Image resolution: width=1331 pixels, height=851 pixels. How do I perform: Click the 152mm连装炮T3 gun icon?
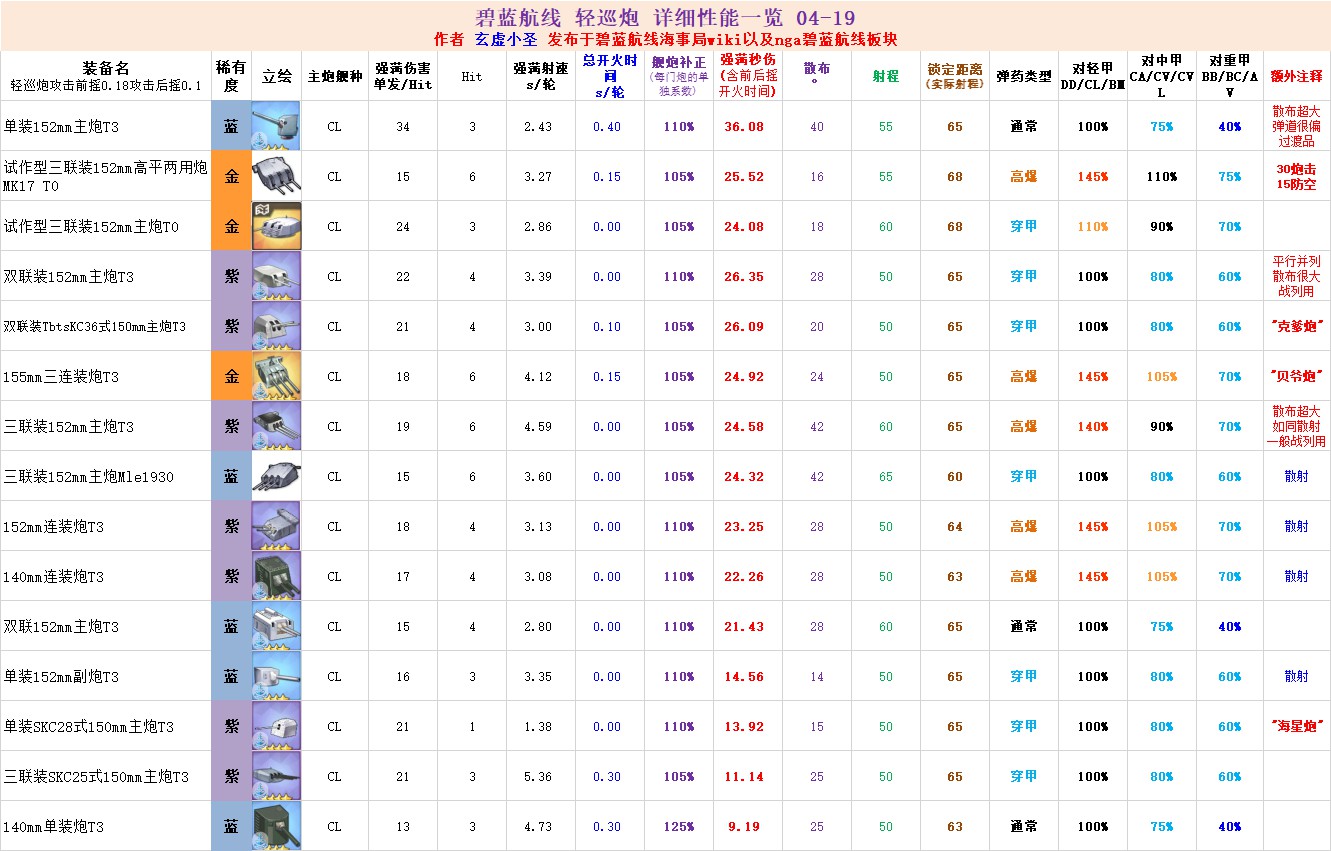coord(276,526)
